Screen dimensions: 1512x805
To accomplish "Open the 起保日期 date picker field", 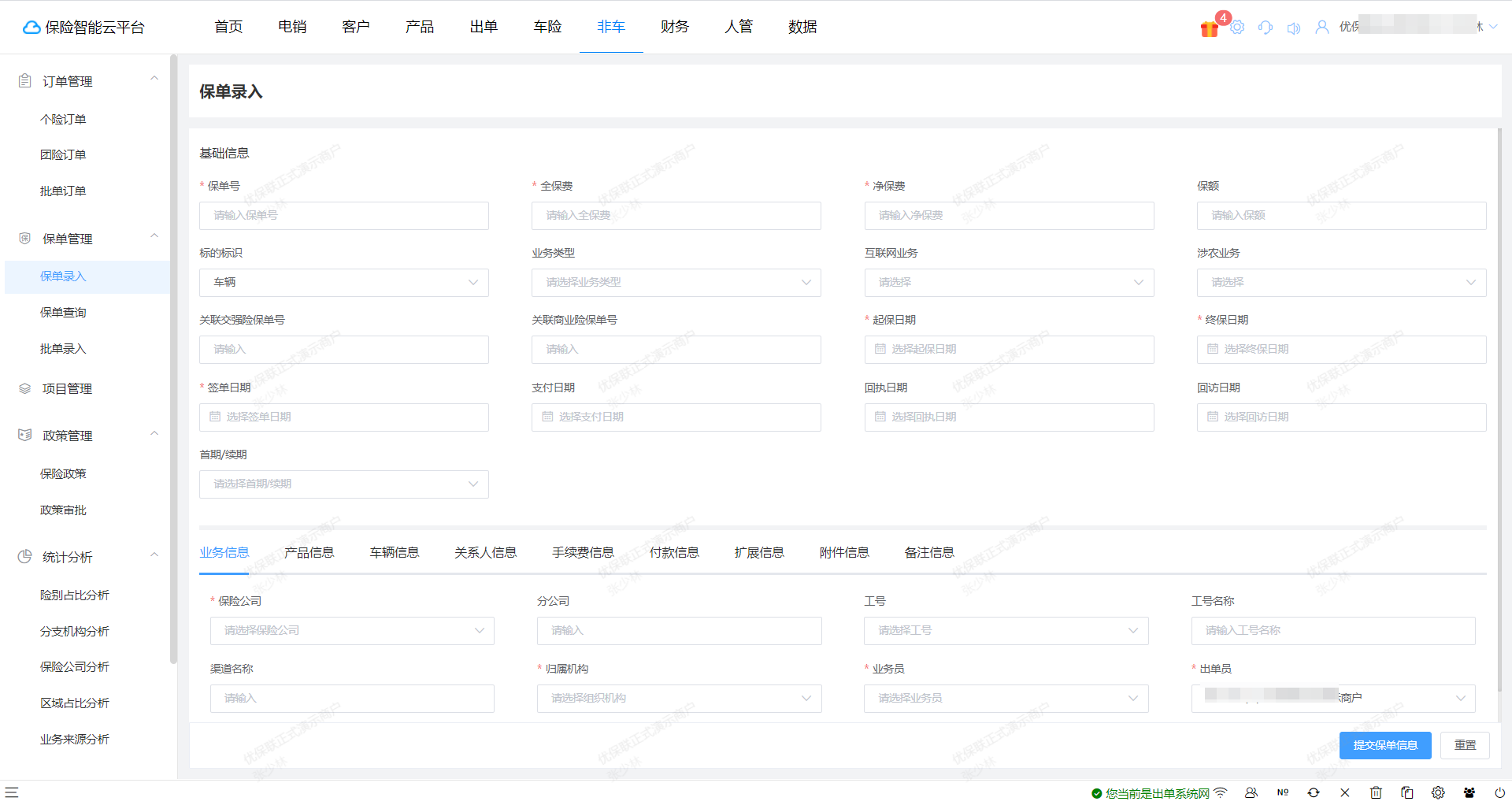I will click(1010, 350).
